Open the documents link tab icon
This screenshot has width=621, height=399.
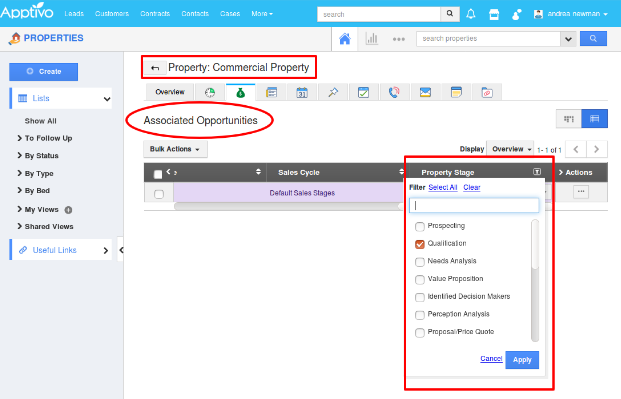[x=487, y=92]
